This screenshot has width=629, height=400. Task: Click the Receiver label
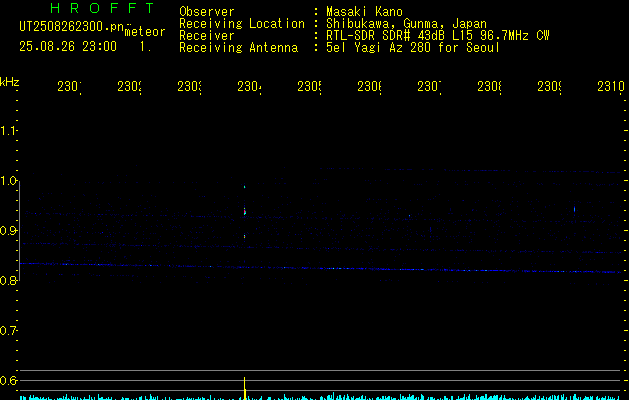(x=207, y=36)
